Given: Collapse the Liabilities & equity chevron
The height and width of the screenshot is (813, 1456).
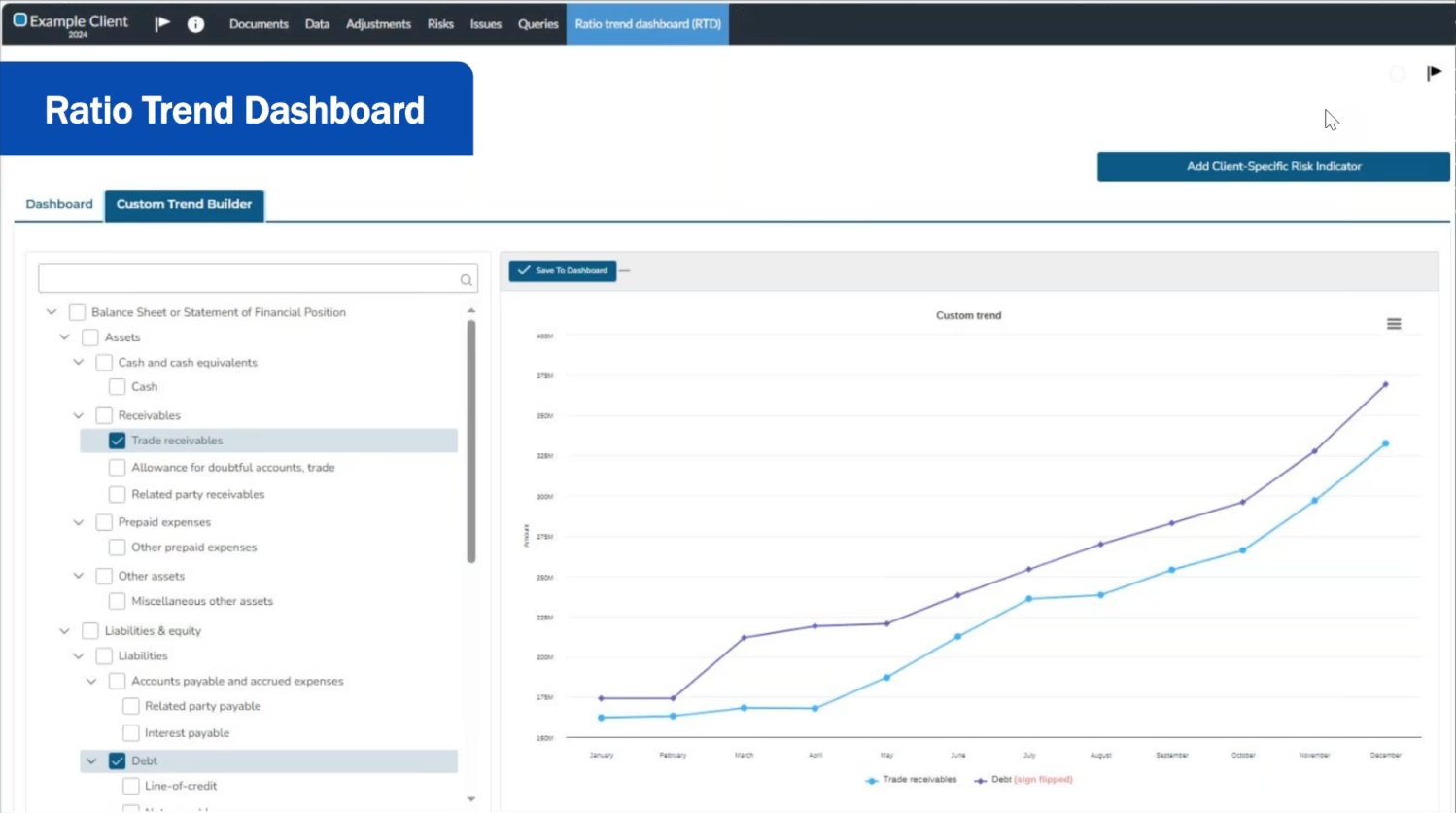Looking at the screenshot, I should pos(65,631).
